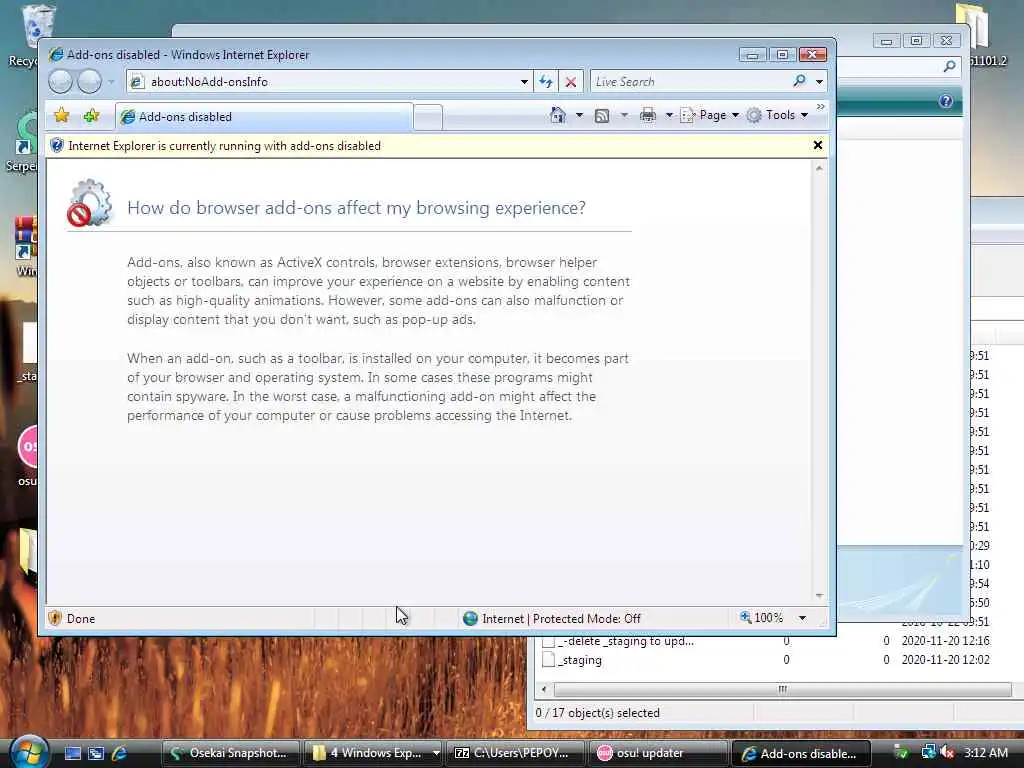Click the status bar shield icon next to Done

point(55,618)
